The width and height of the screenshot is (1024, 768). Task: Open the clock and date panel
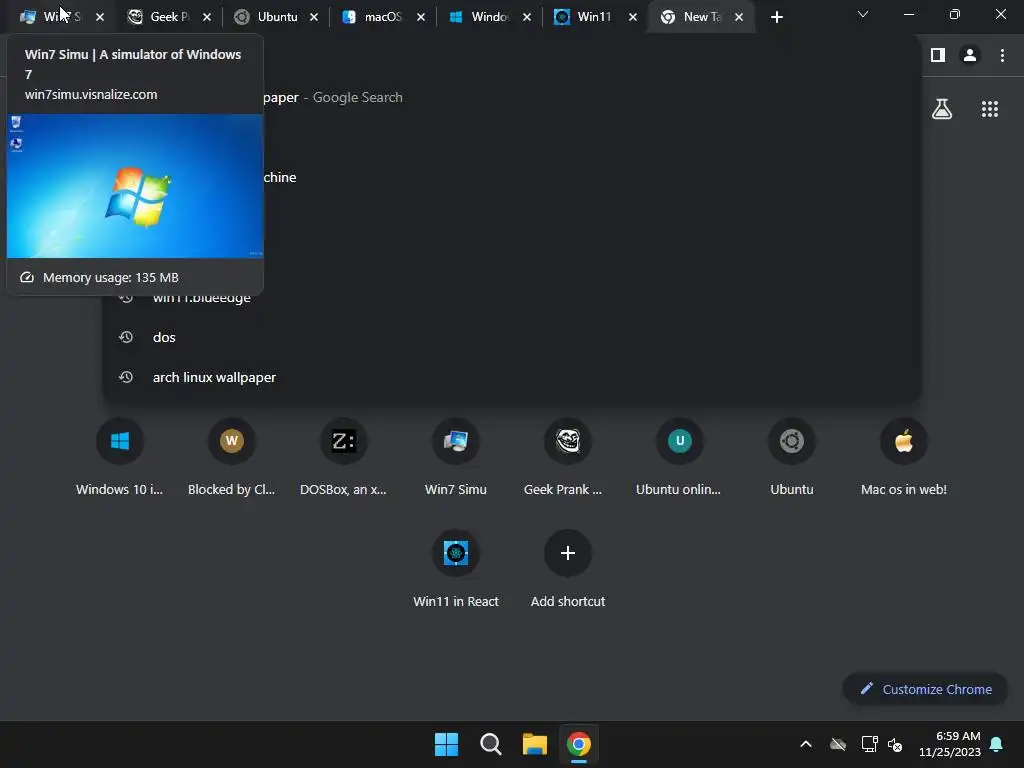tap(950, 744)
